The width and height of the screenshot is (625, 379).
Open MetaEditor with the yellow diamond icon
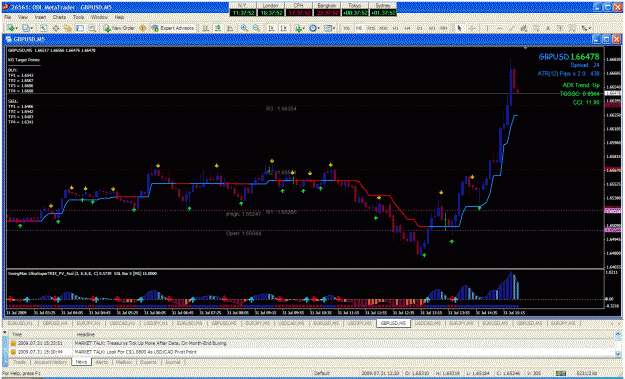pos(142,28)
